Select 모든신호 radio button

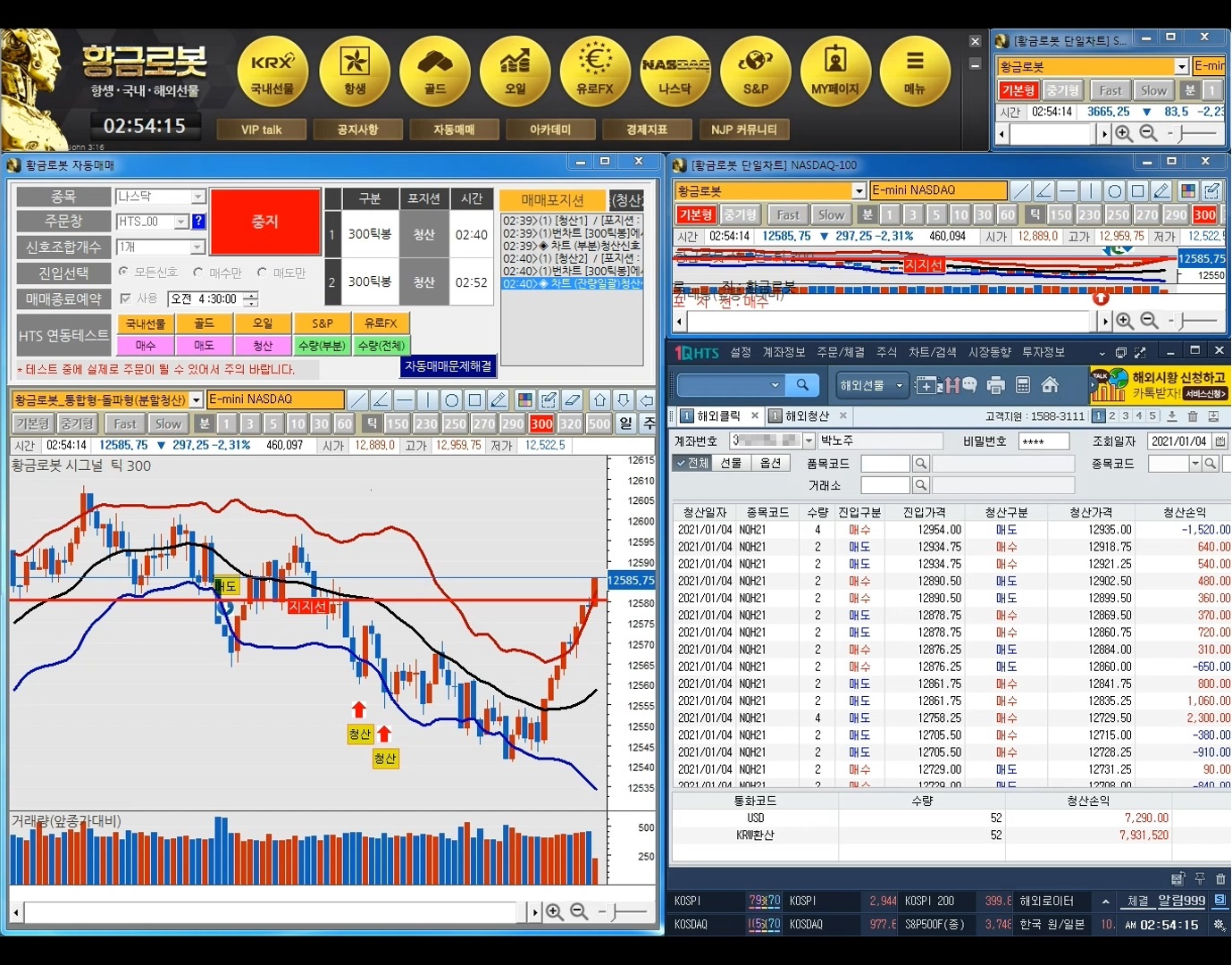123,272
